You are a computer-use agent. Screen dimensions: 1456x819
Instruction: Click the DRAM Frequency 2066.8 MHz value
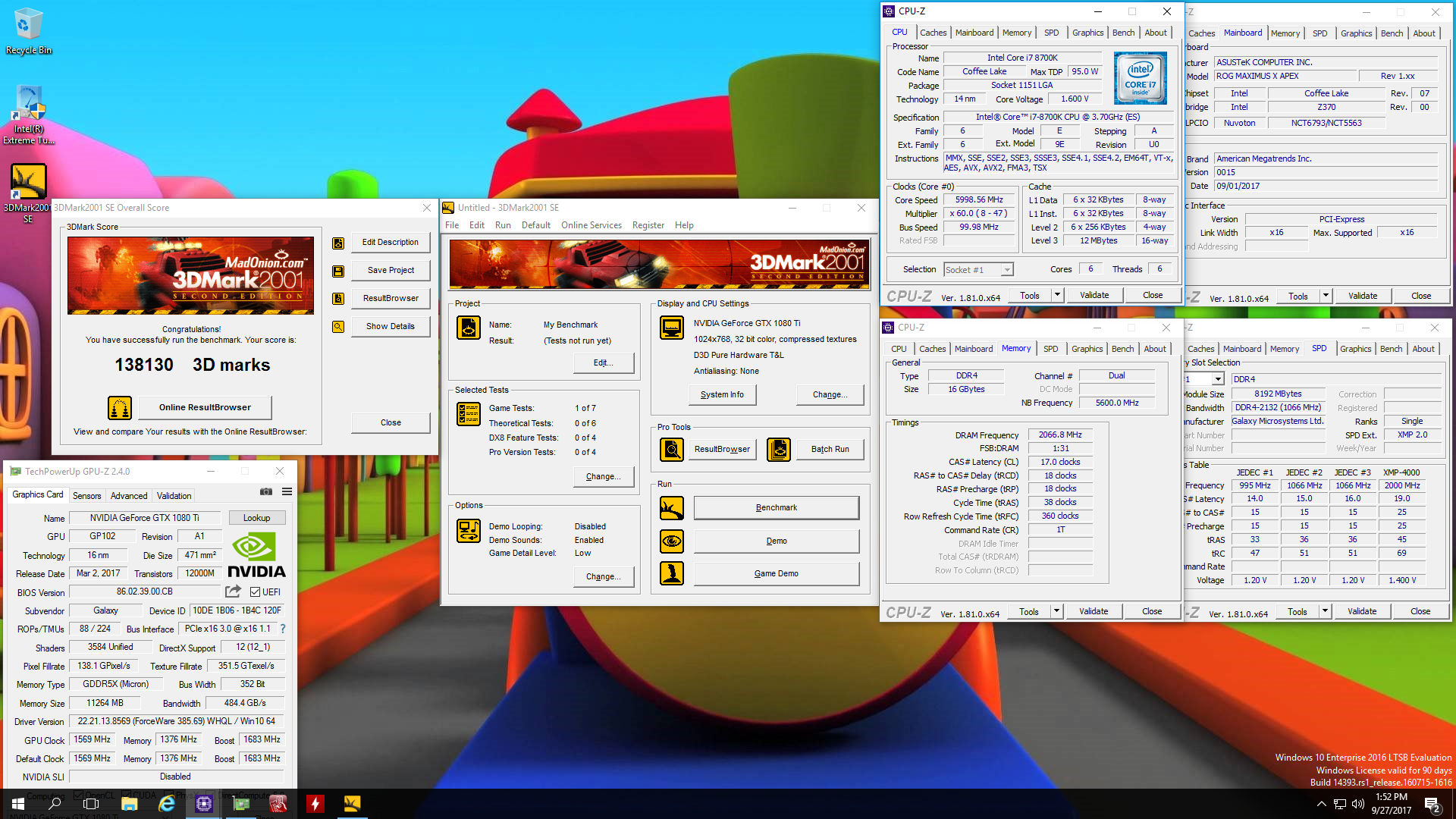tap(1060, 435)
